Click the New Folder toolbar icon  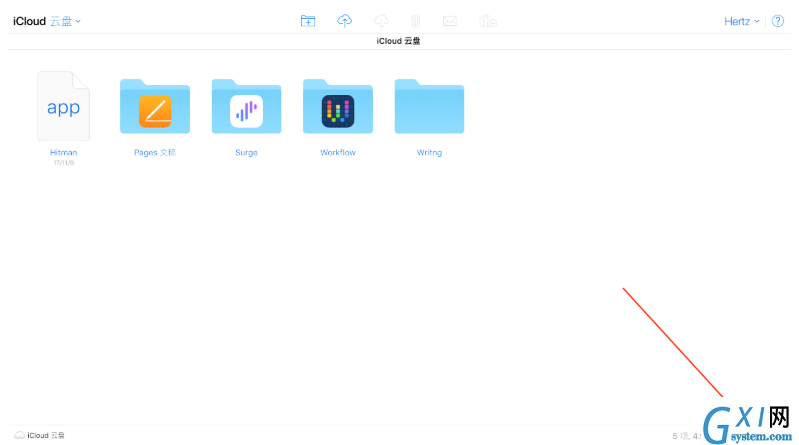[x=308, y=21]
